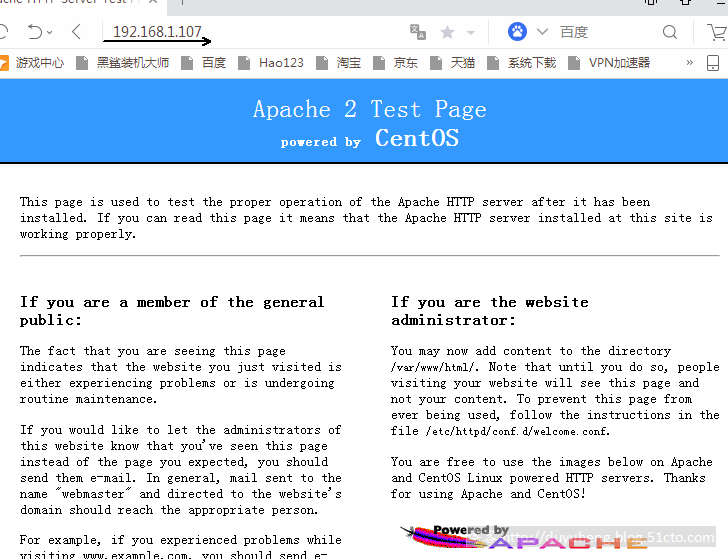Open the 黑鲨装机大师 bookmark

click(x=133, y=63)
